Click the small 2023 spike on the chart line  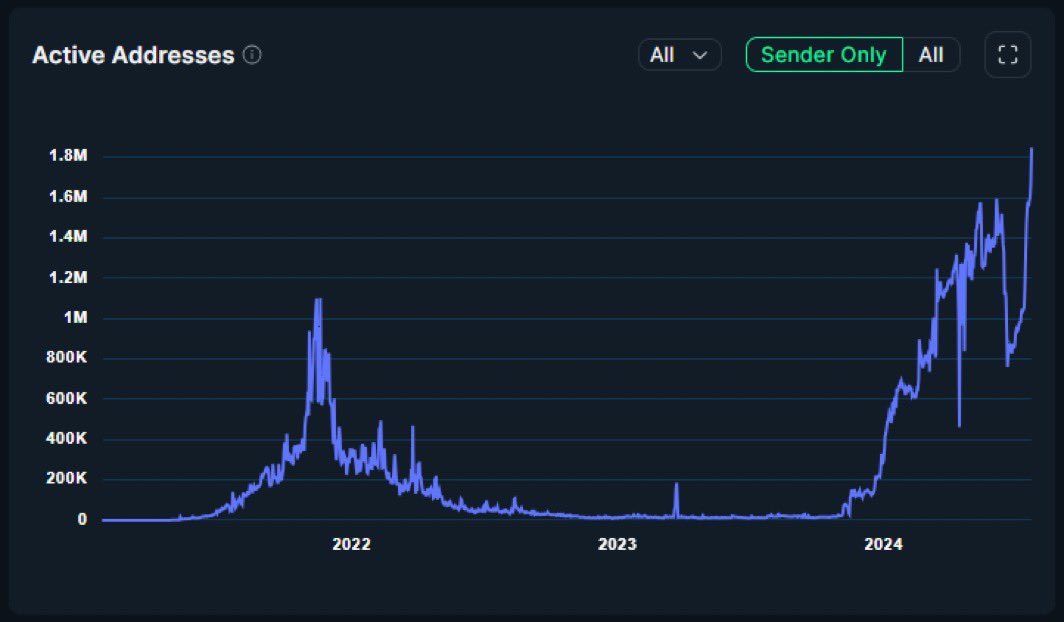click(676, 484)
